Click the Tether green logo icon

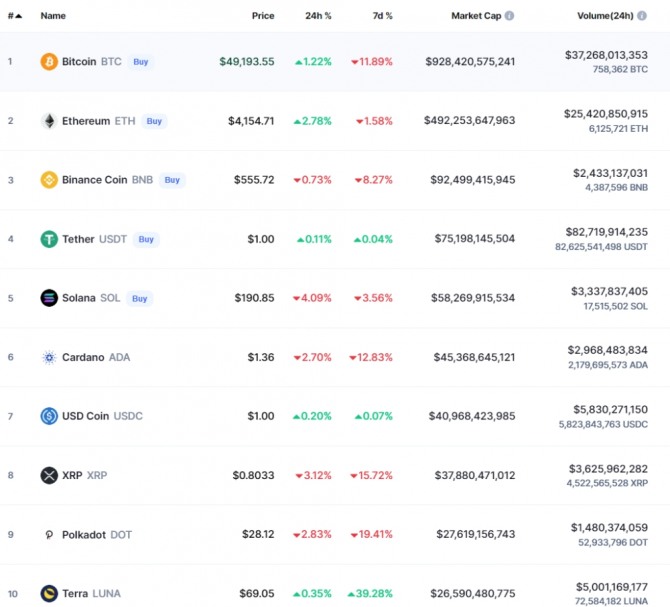(49, 239)
